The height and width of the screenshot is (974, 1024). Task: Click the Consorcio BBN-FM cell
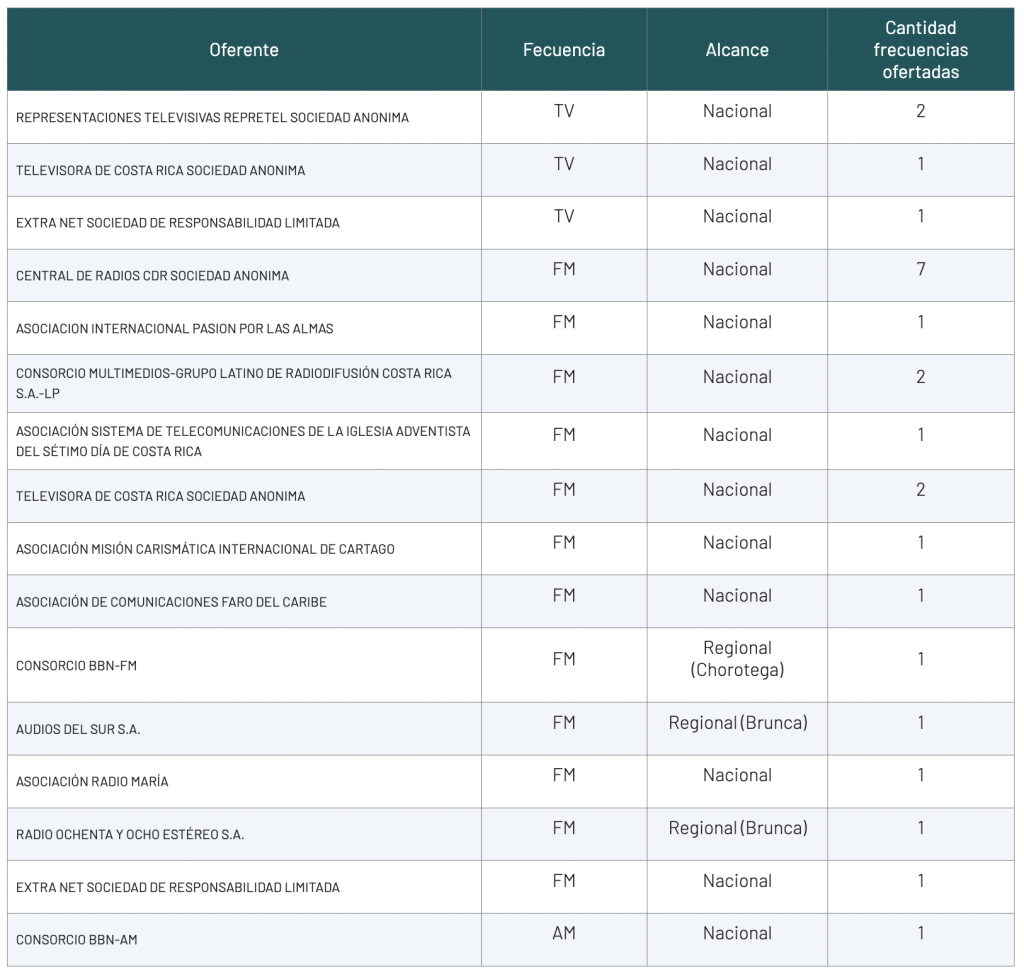click(76, 666)
